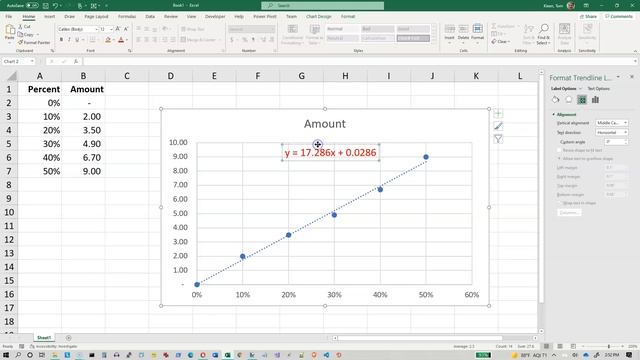The height and width of the screenshot is (360, 640).
Task: Switch to the Formulas tab
Action: pyautogui.click(x=127, y=16)
